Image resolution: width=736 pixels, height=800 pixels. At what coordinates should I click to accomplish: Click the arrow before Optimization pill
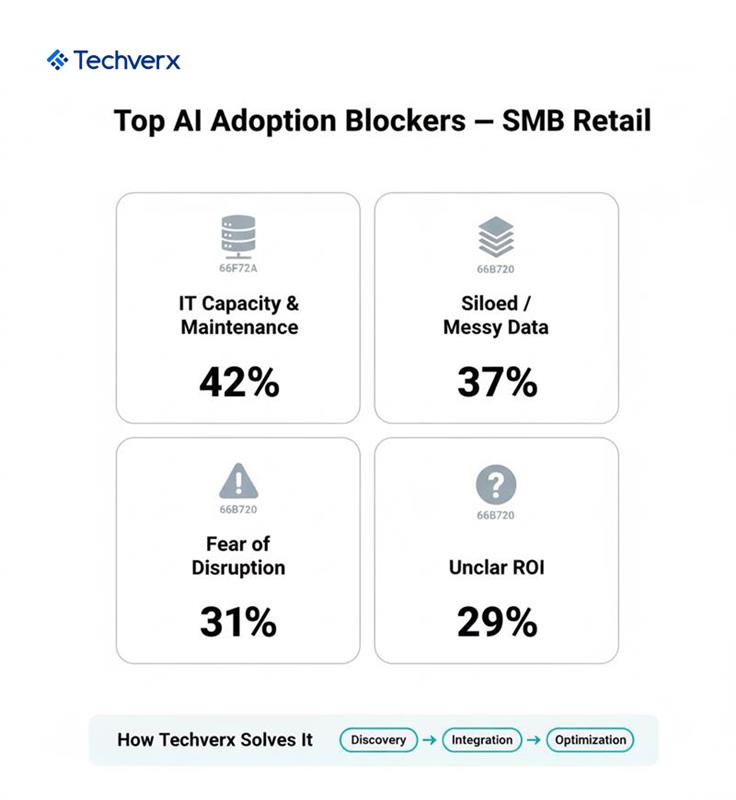pos(534,741)
